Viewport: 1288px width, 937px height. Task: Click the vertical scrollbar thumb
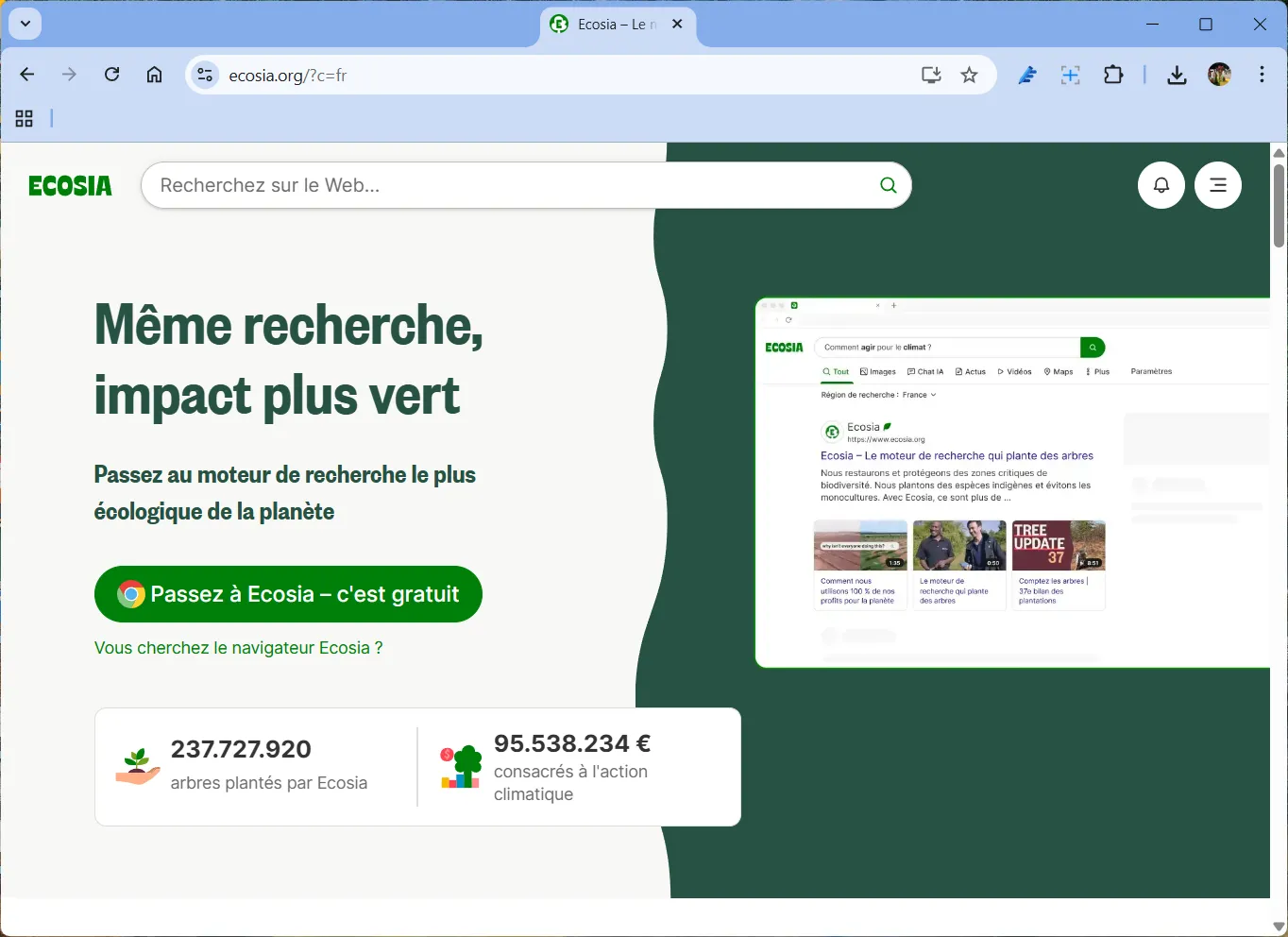[x=1279, y=205]
